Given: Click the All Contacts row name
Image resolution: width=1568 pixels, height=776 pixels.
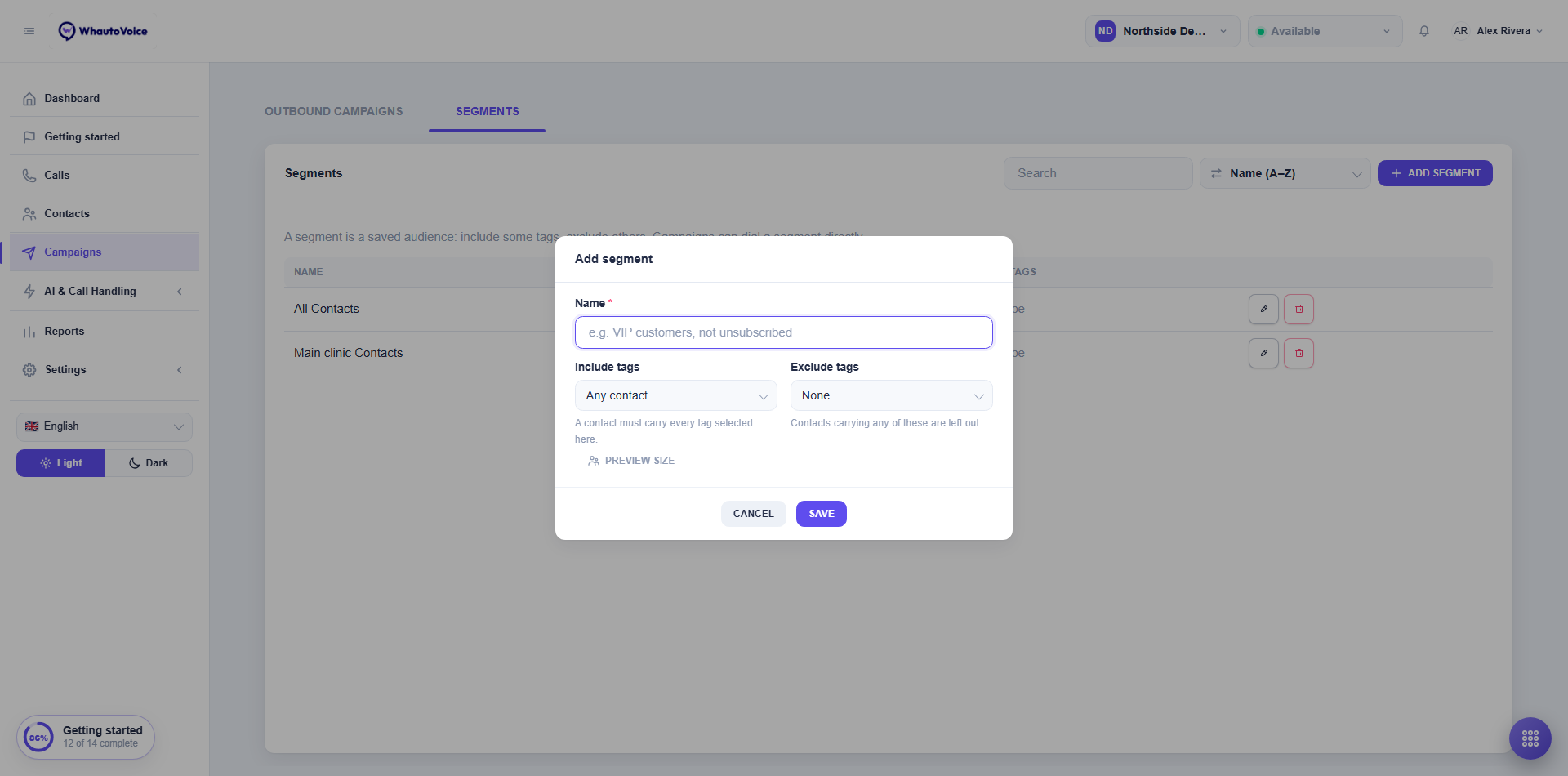Looking at the screenshot, I should (x=327, y=309).
